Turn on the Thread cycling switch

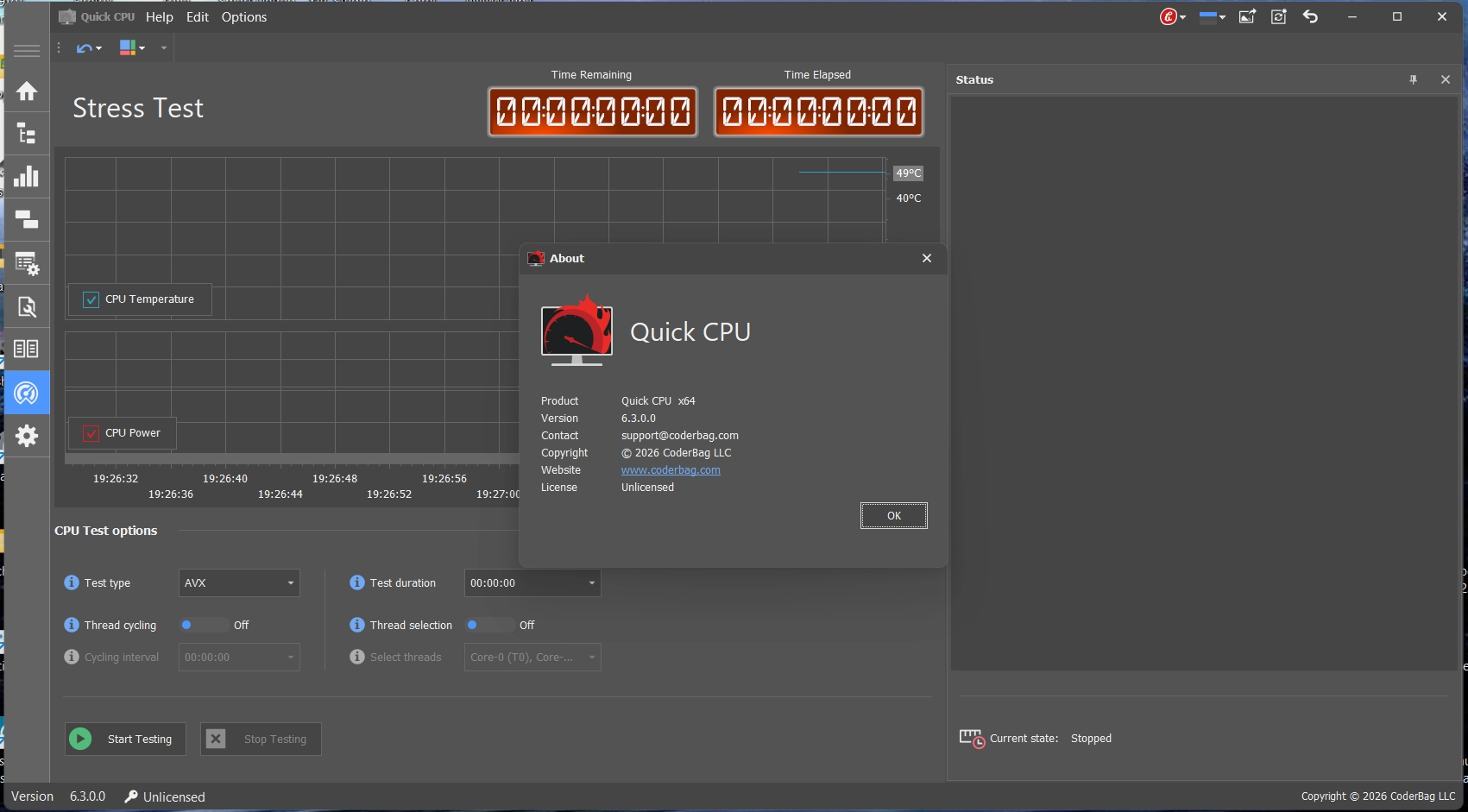203,625
